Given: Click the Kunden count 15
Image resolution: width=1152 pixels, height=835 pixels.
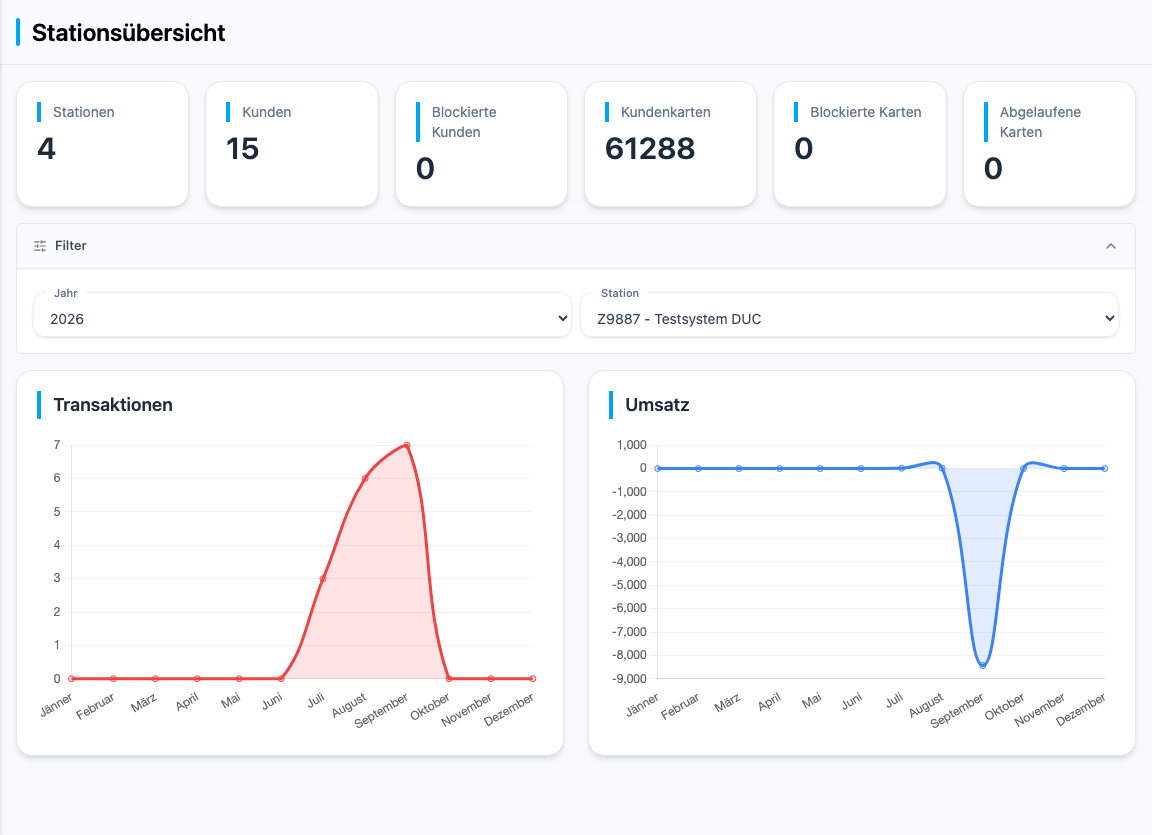Looking at the screenshot, I should (242, 149).
